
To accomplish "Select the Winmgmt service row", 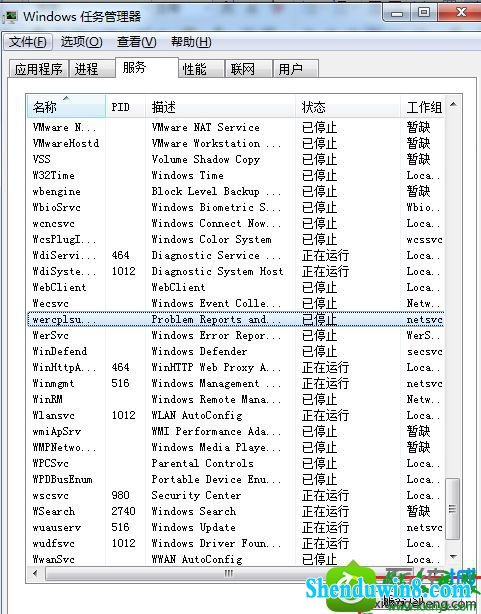I will [x=236, y=383].
